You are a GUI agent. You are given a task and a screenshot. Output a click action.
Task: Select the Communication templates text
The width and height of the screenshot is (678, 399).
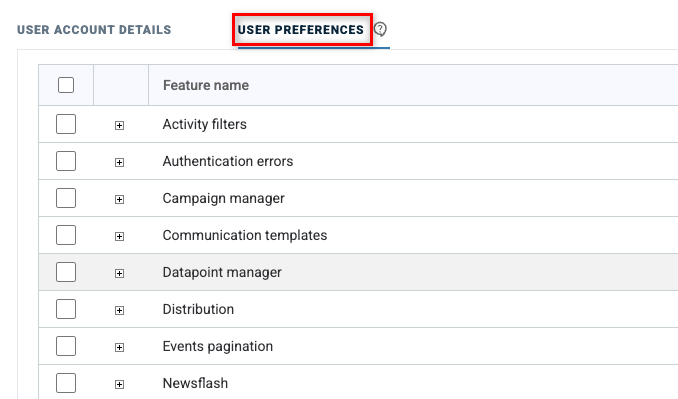245,235
